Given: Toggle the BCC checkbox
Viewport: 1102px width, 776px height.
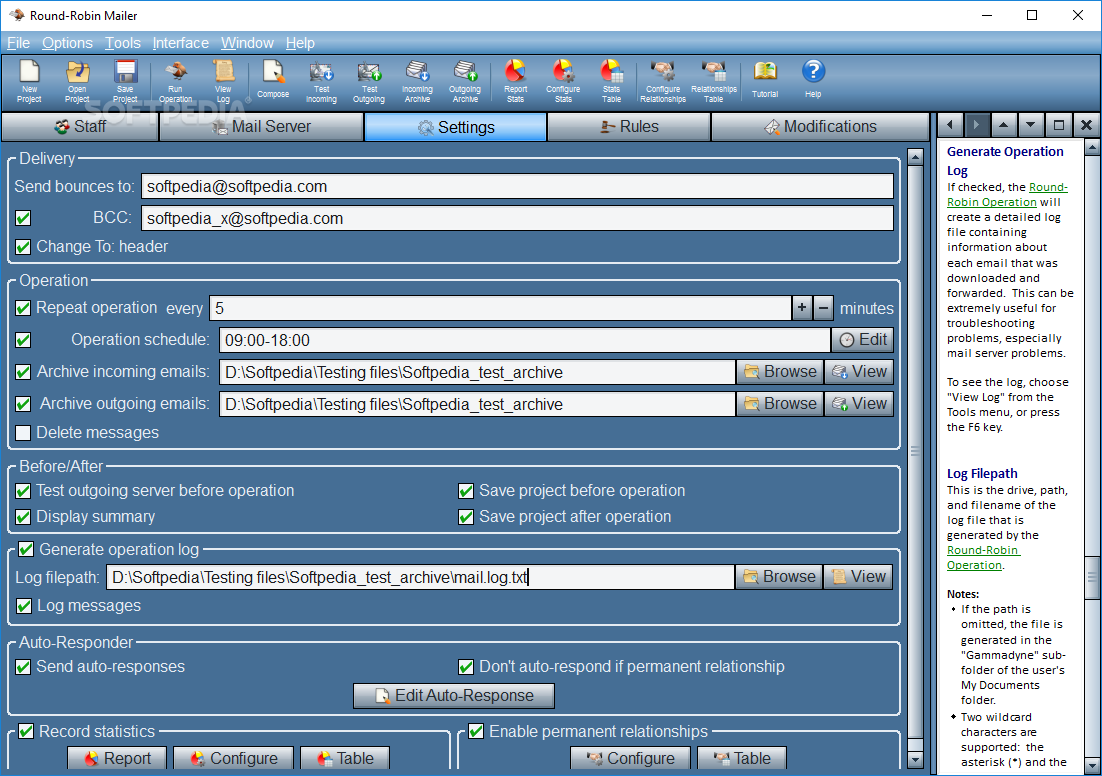Looking at the screenshot, I should (x=23, y=218).
